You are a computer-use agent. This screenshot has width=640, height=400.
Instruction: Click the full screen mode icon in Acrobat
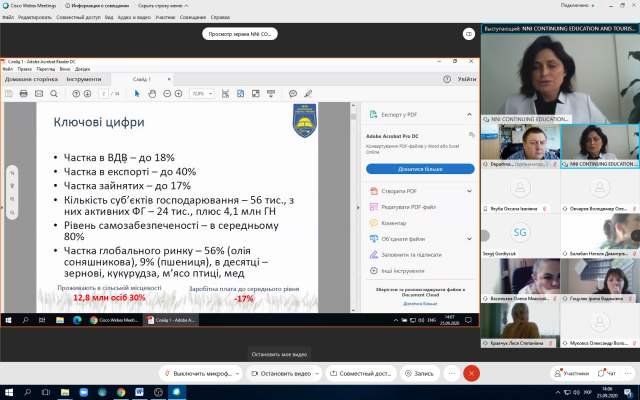[256, 94]
